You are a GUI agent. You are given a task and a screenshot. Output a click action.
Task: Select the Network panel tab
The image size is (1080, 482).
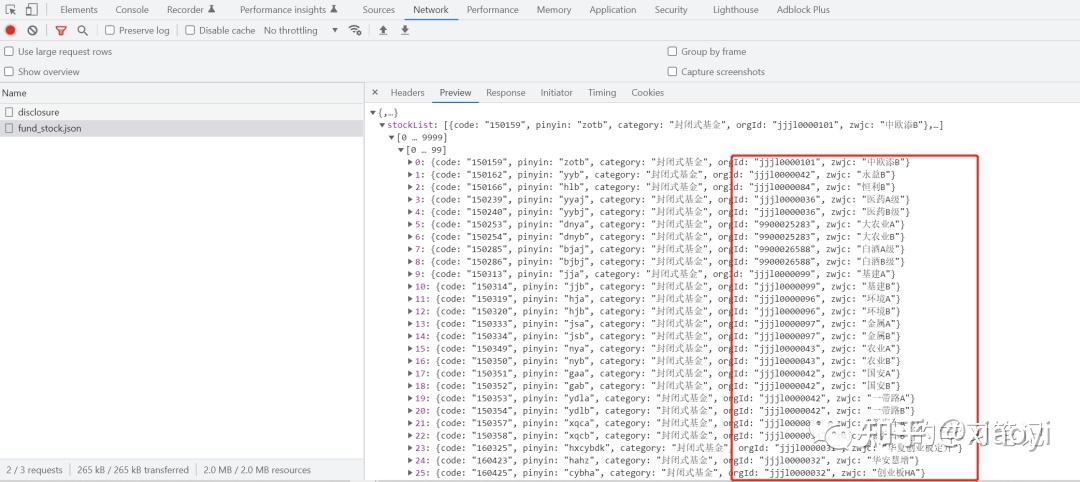[431, 10]
